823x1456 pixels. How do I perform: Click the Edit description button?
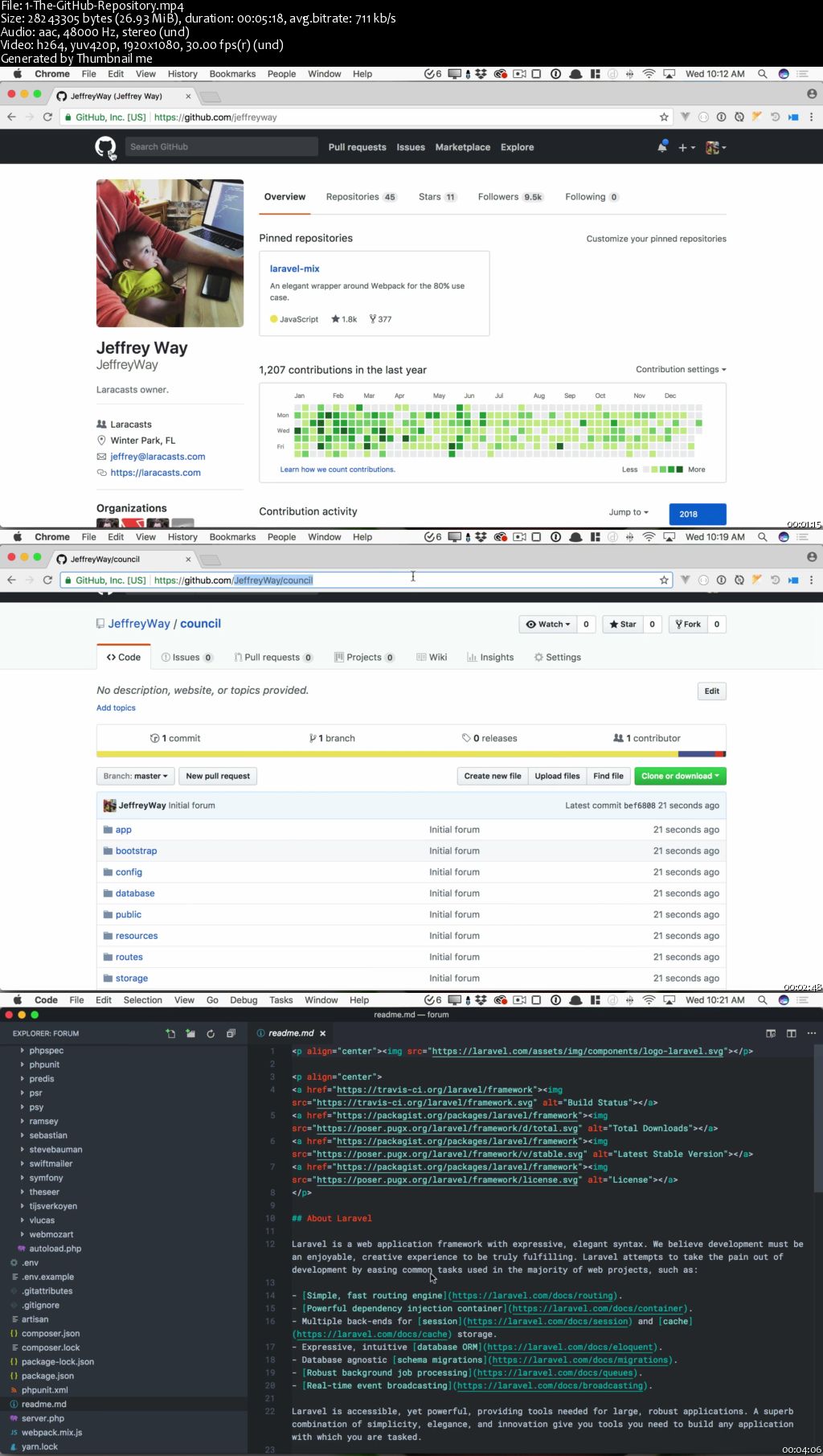711,691
